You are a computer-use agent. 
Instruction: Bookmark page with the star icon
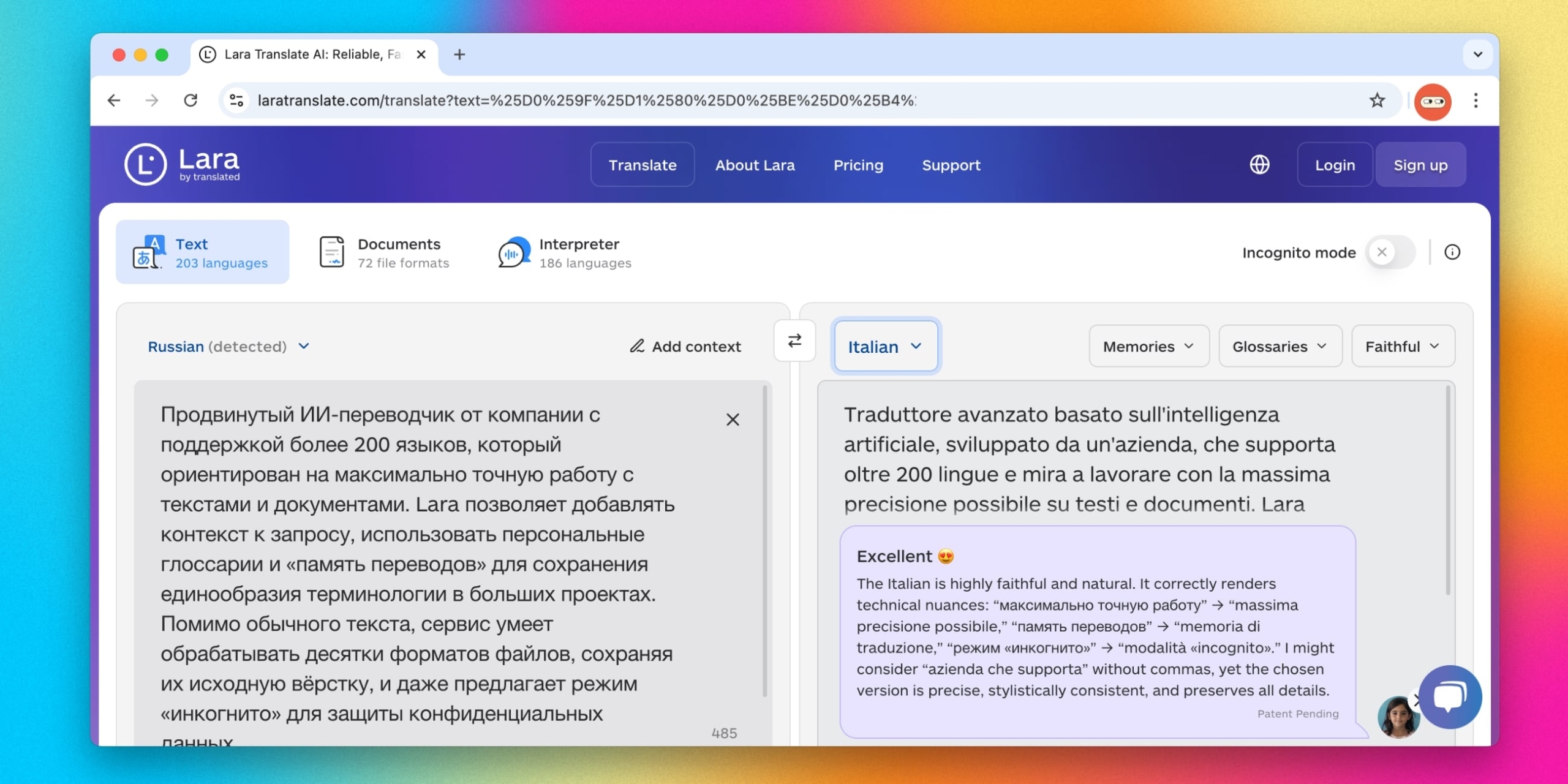1377,100
